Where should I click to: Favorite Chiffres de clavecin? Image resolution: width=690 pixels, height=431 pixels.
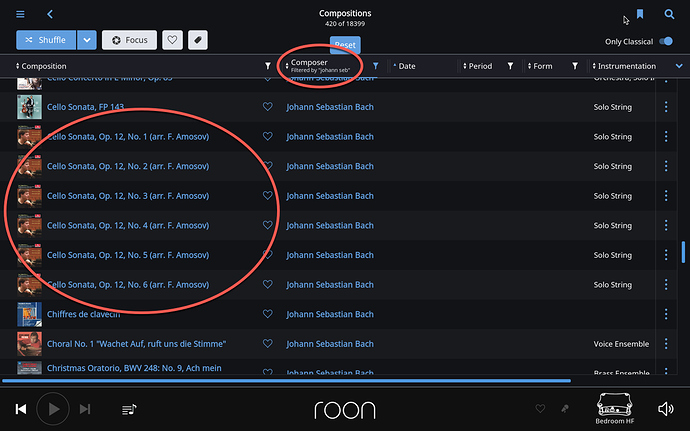pyautogui.click(x=268, y=314)
